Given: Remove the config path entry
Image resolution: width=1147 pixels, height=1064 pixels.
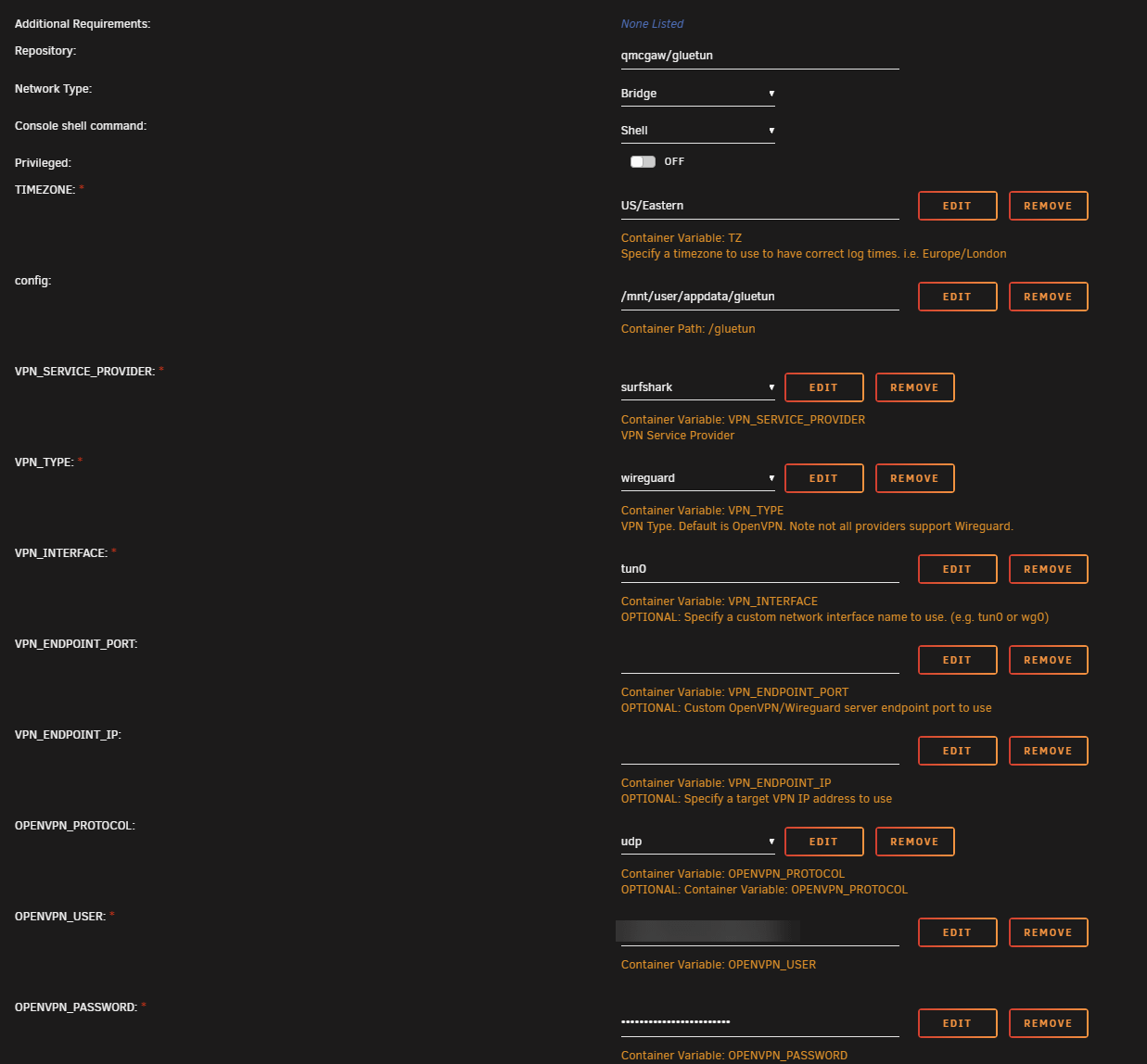Looking at the screenshot, I should click(x=1048, y=297).
